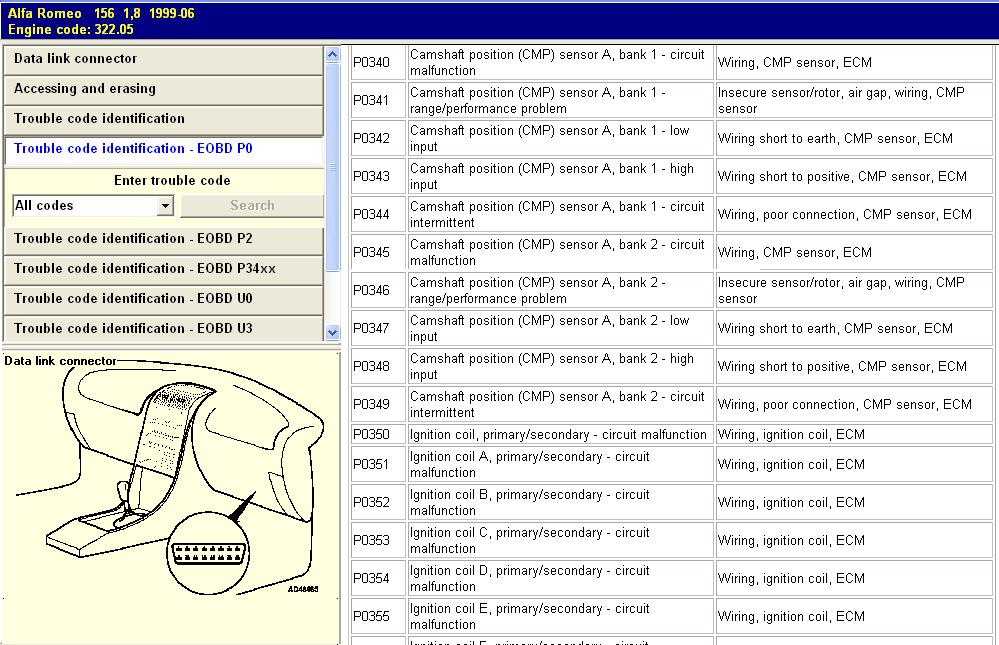The image size is (999, 645).
Task: Open the Data link connector section
Action: click(164, 59)
